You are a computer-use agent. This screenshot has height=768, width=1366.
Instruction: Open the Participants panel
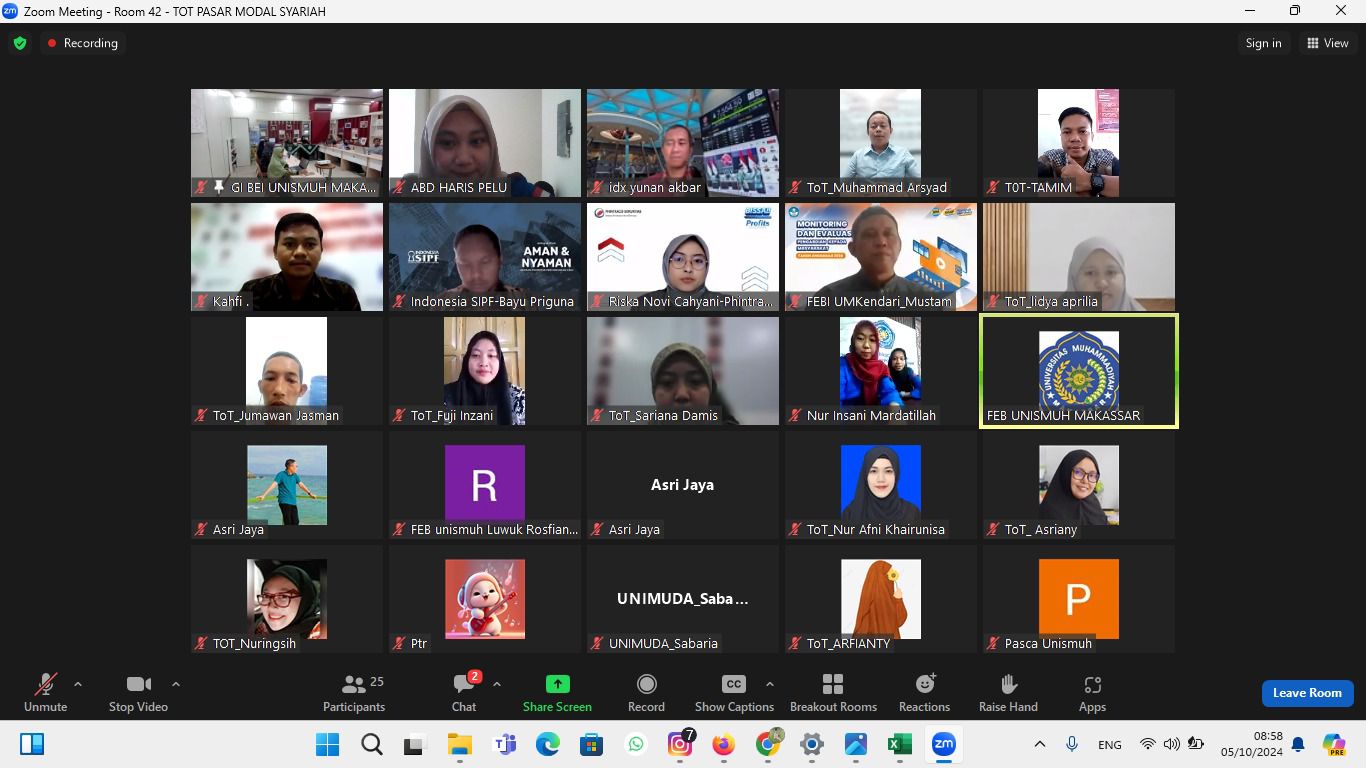tap(353, 692)
